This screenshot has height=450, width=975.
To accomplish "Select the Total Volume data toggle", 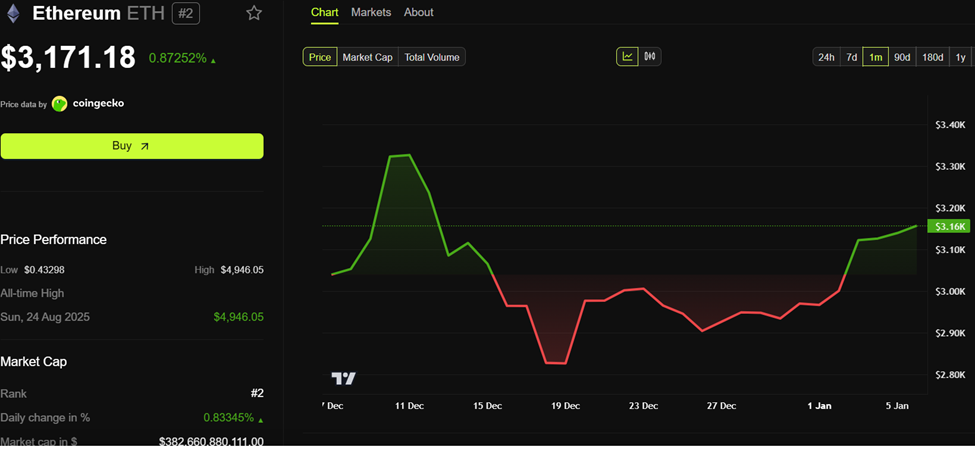I will click(x=432, y=57).
